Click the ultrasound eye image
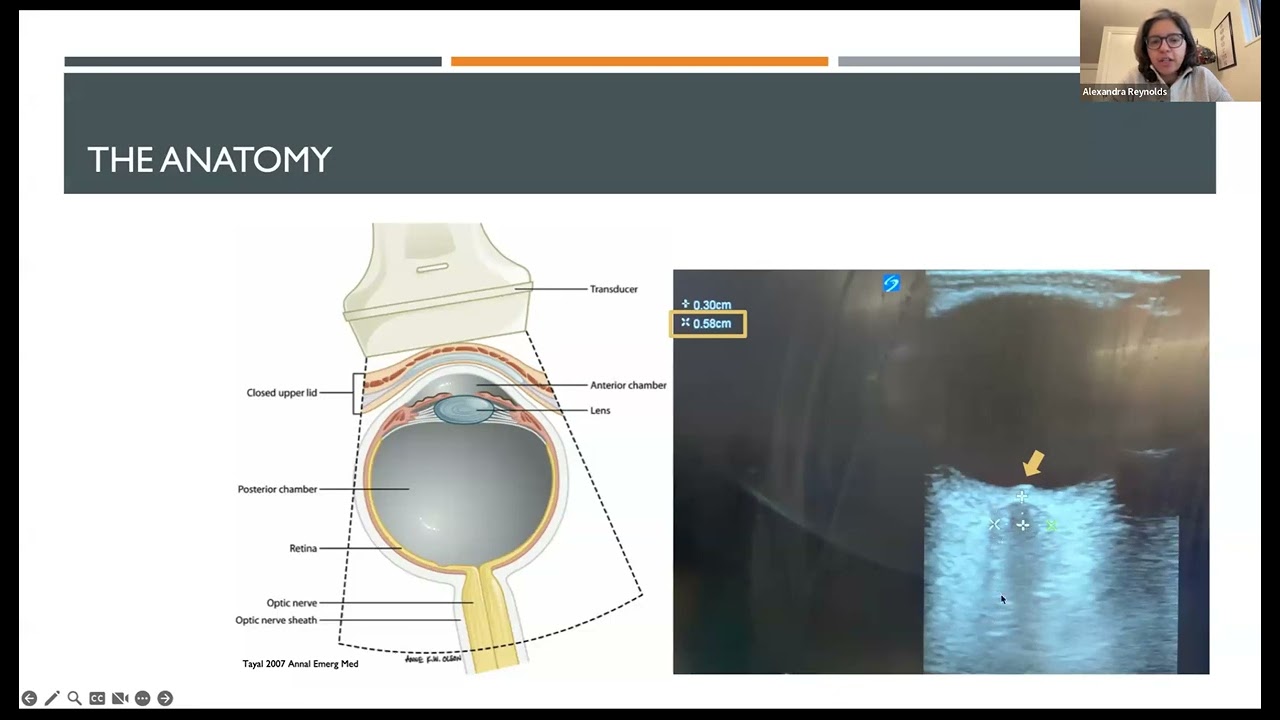1280x720 pixels. click(x=941, y=472)
